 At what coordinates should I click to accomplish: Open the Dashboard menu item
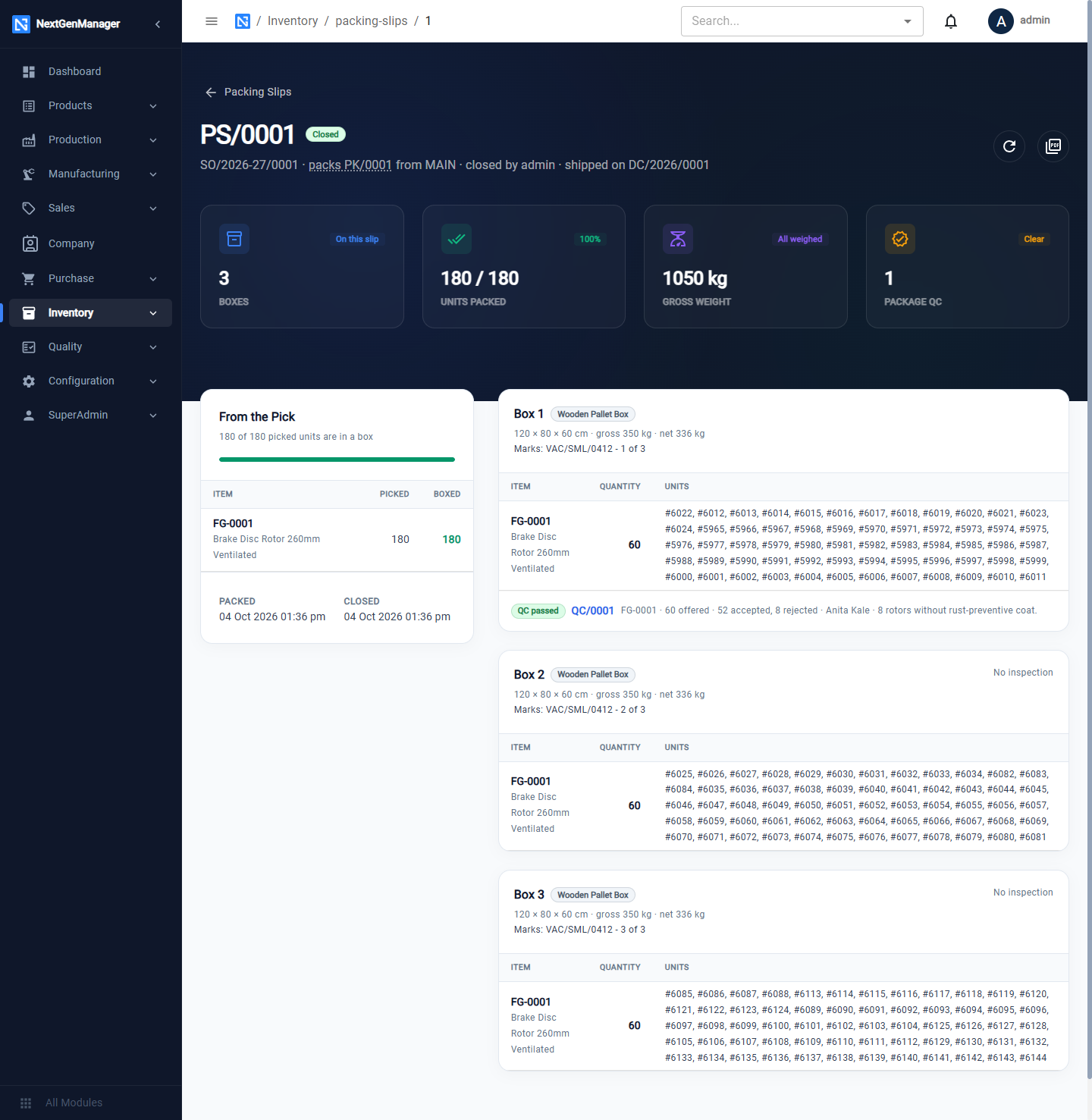point(90,72)
